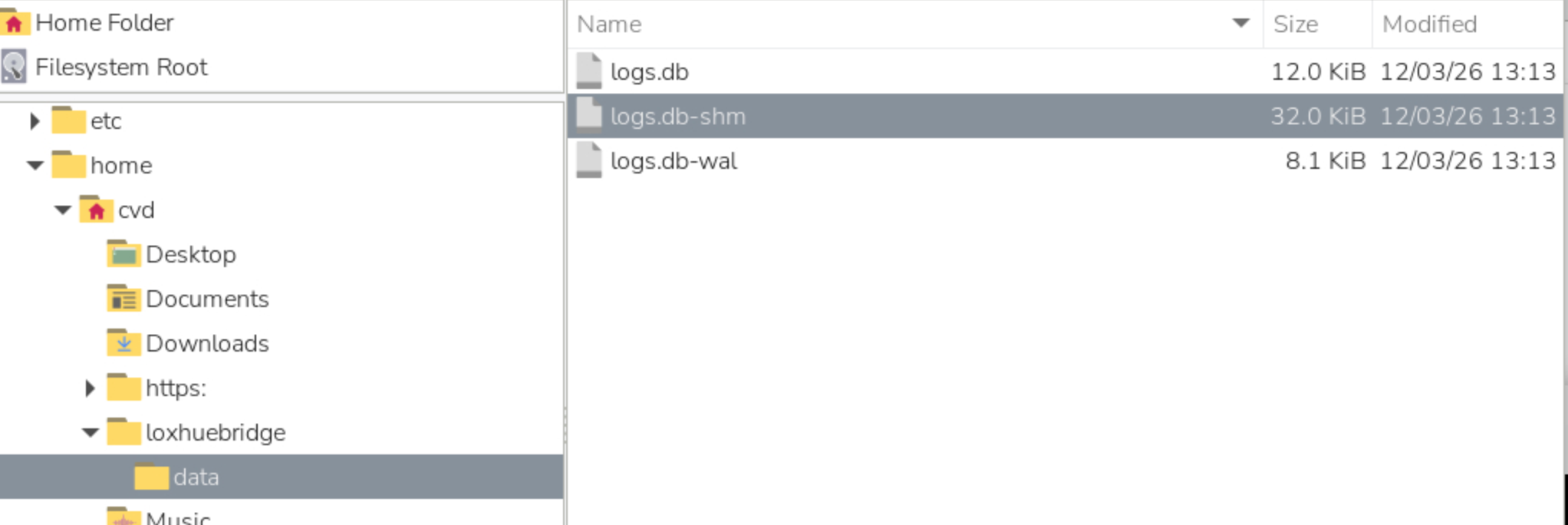
Task: Click the logs.db-wal file icon
Action: point(589,160)
